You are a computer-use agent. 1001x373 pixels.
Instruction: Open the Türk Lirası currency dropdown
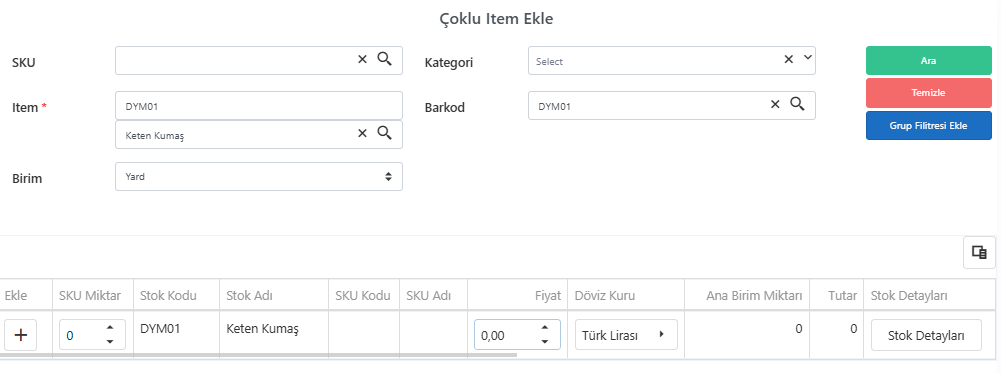point(626,335)
